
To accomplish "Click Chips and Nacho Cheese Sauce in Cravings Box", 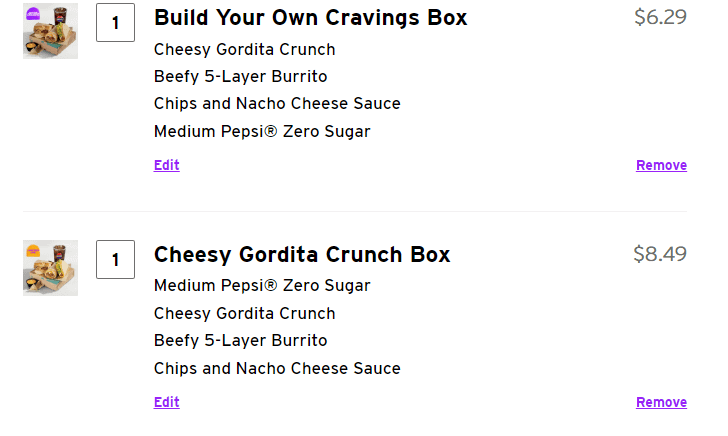I will point(277,104).
